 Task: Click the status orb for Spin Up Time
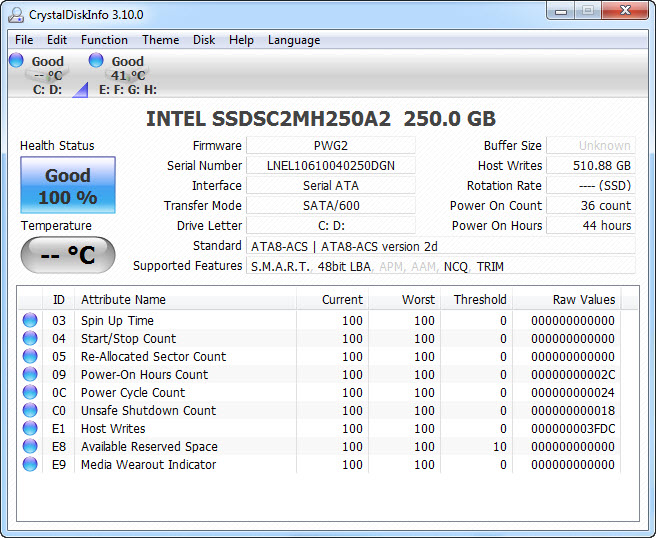click(x=30, y=320)
